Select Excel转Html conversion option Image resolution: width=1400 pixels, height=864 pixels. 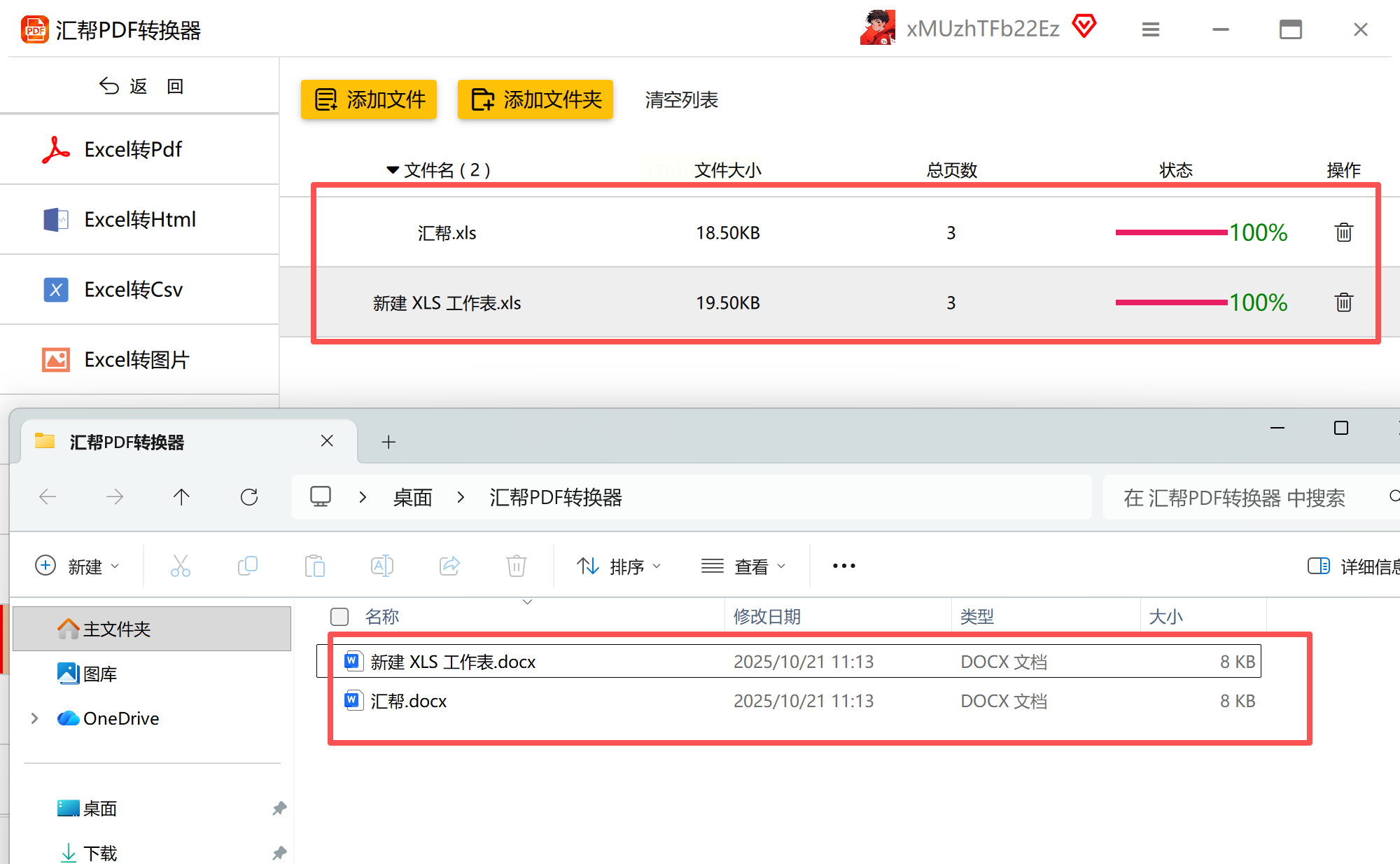pos(139,219)
